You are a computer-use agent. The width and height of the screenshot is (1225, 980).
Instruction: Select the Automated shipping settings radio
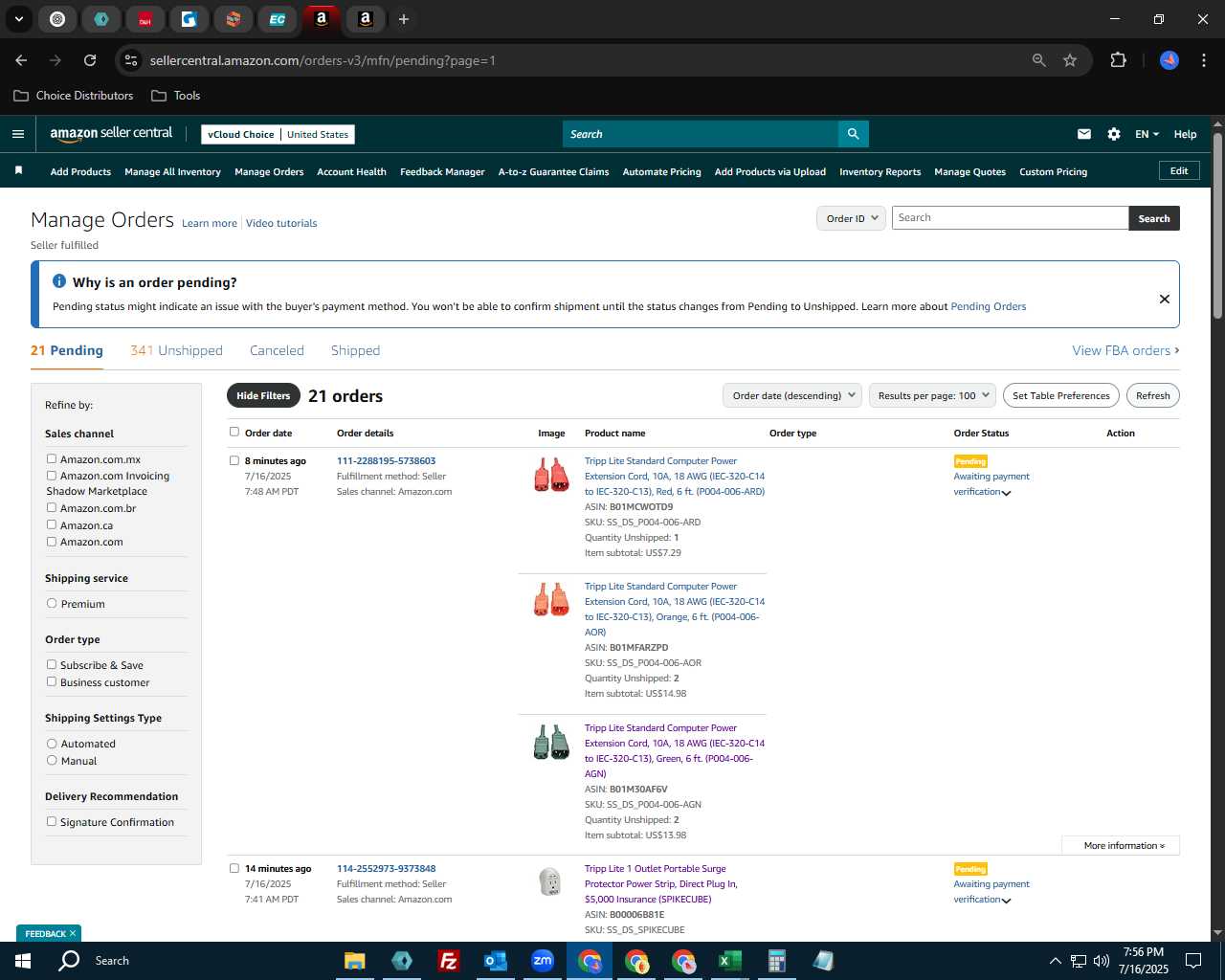52,743
